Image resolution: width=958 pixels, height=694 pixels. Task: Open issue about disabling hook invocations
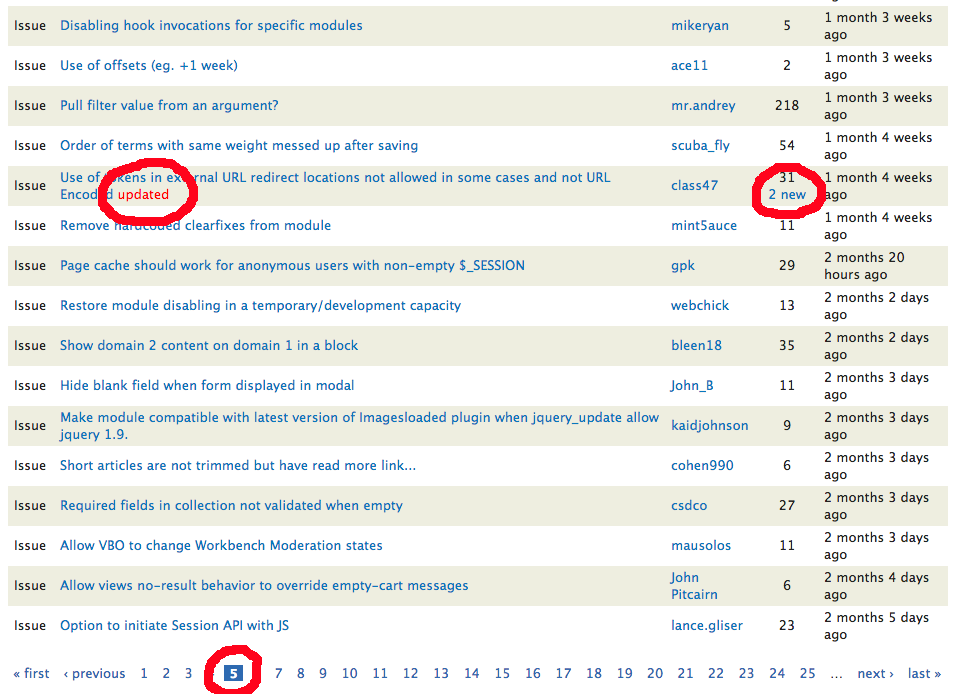pos(210,25)
